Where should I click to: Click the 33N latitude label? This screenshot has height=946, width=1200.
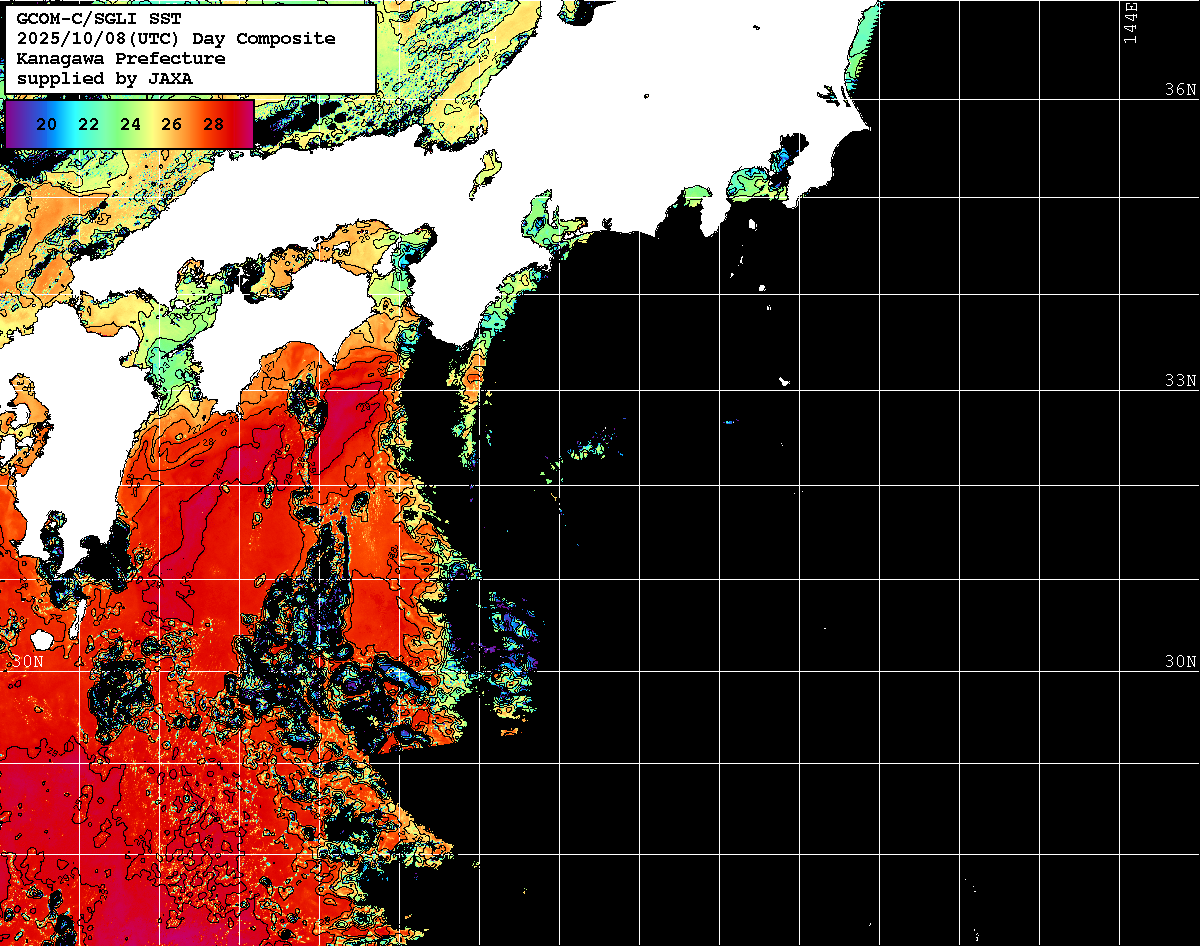[1180, 381]
